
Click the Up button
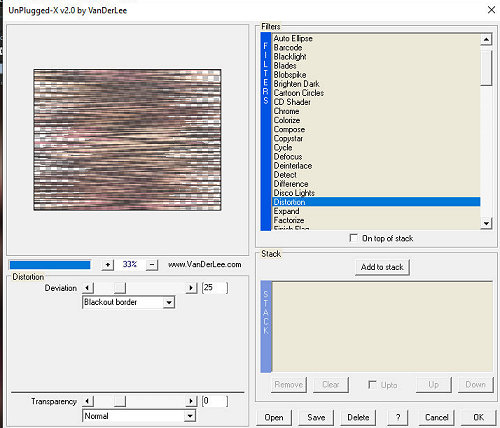434,385
